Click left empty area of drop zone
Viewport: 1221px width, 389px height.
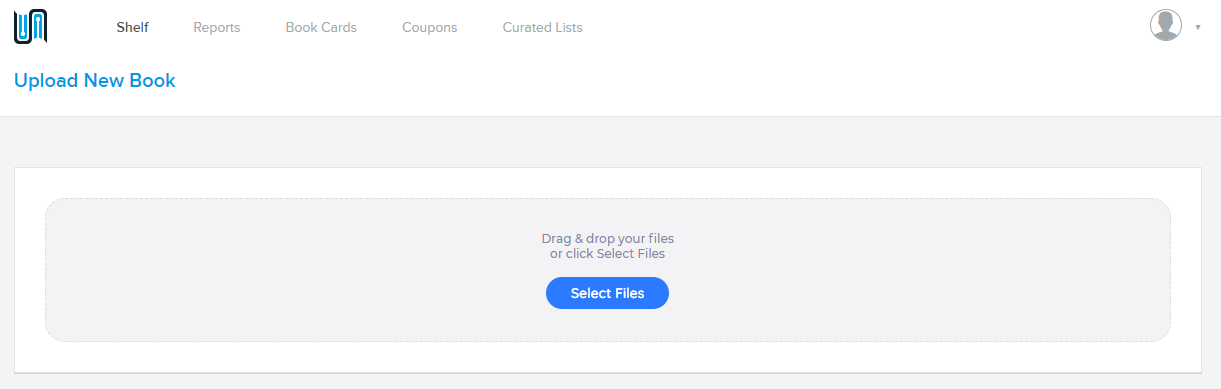250,270
